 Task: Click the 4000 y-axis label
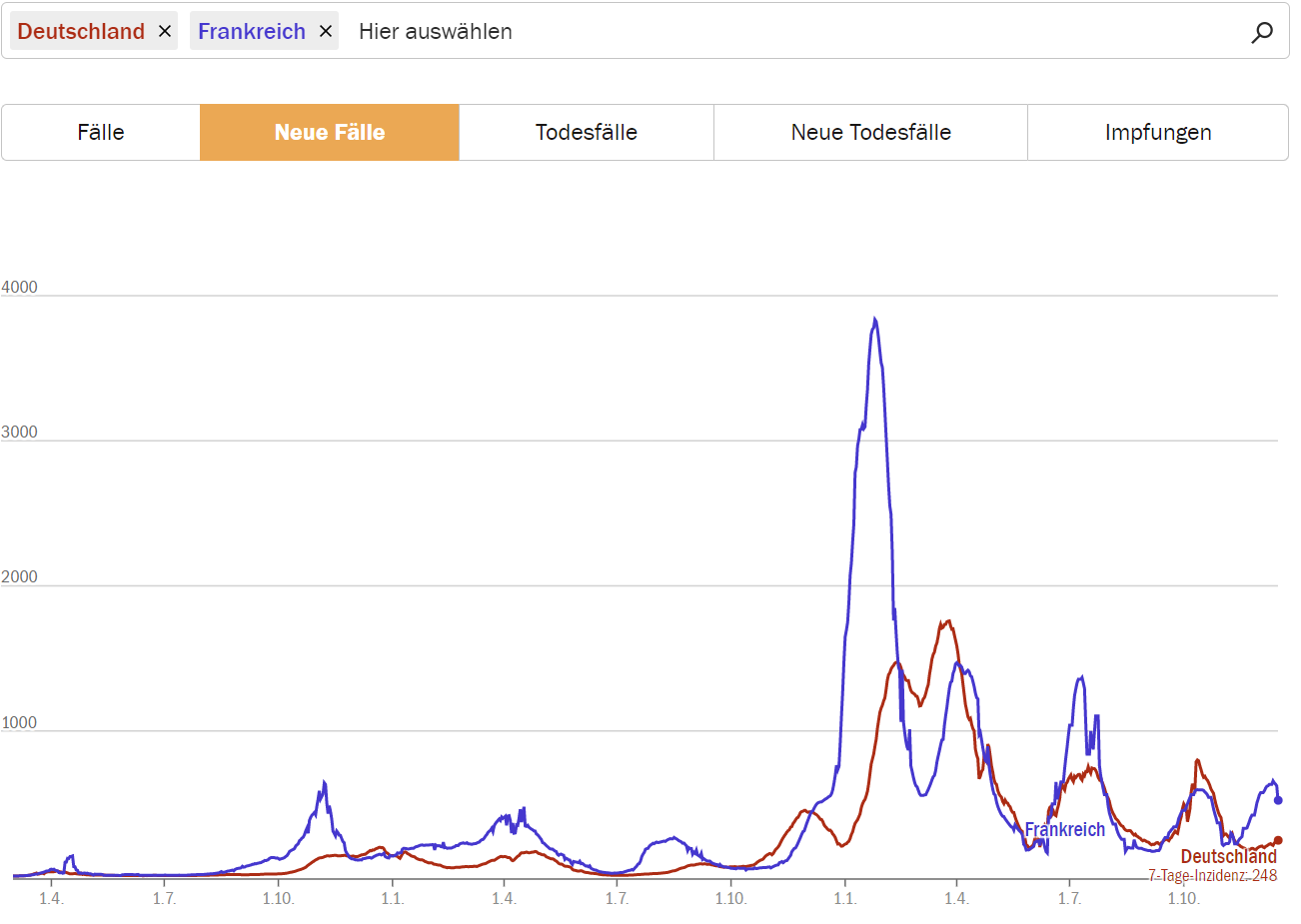coord(19,288)
